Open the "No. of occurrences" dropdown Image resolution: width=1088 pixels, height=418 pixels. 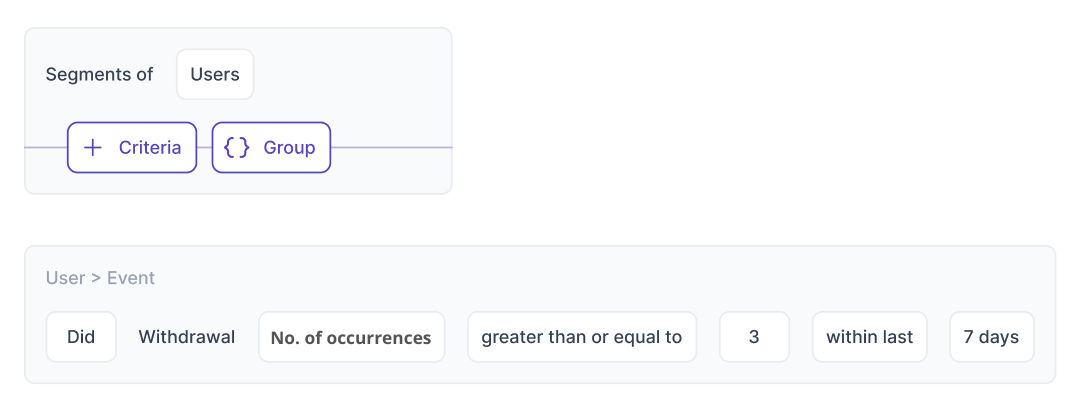point(351,337)
